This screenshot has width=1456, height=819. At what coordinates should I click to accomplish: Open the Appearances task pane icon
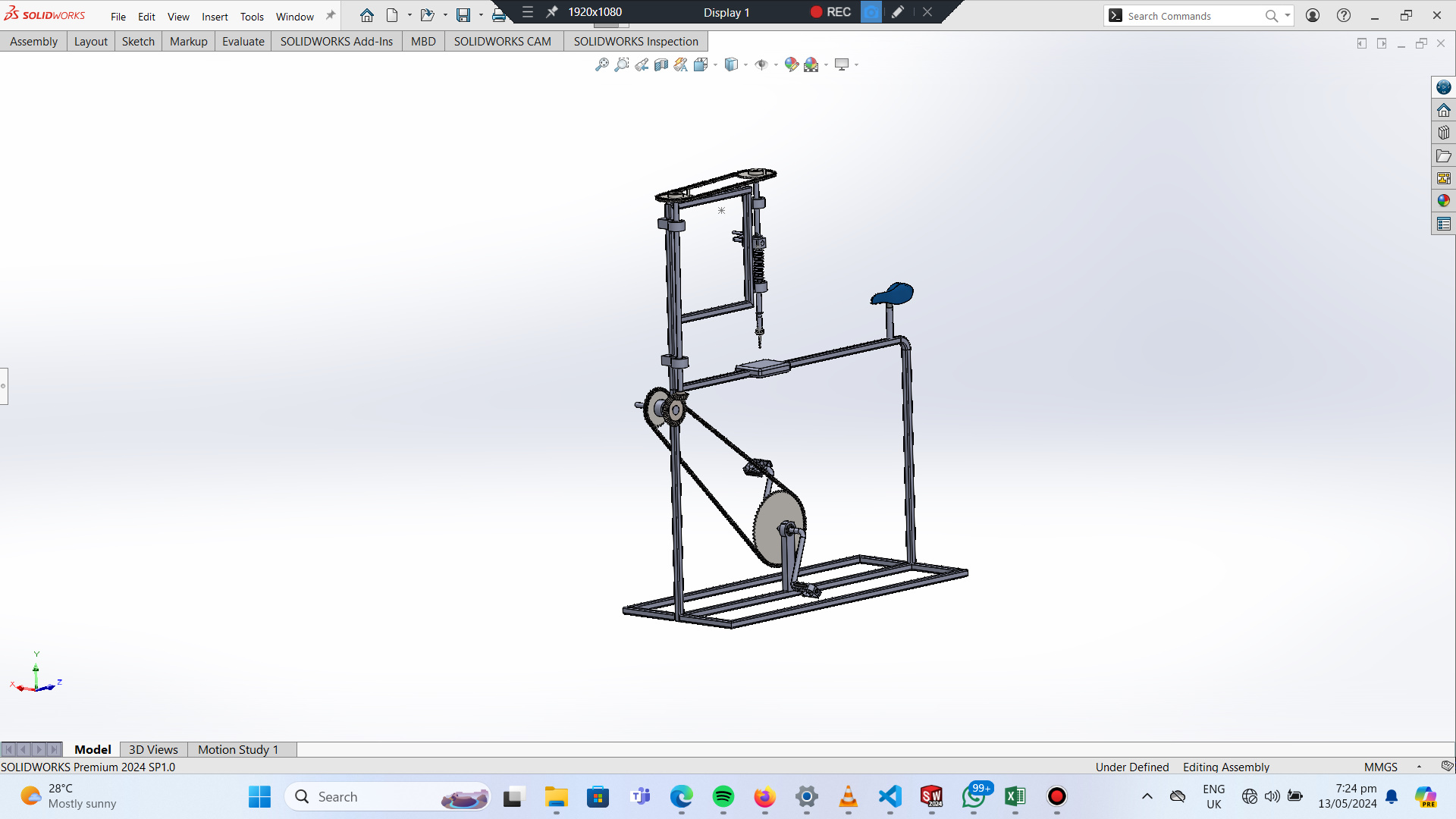(1443, 201)
